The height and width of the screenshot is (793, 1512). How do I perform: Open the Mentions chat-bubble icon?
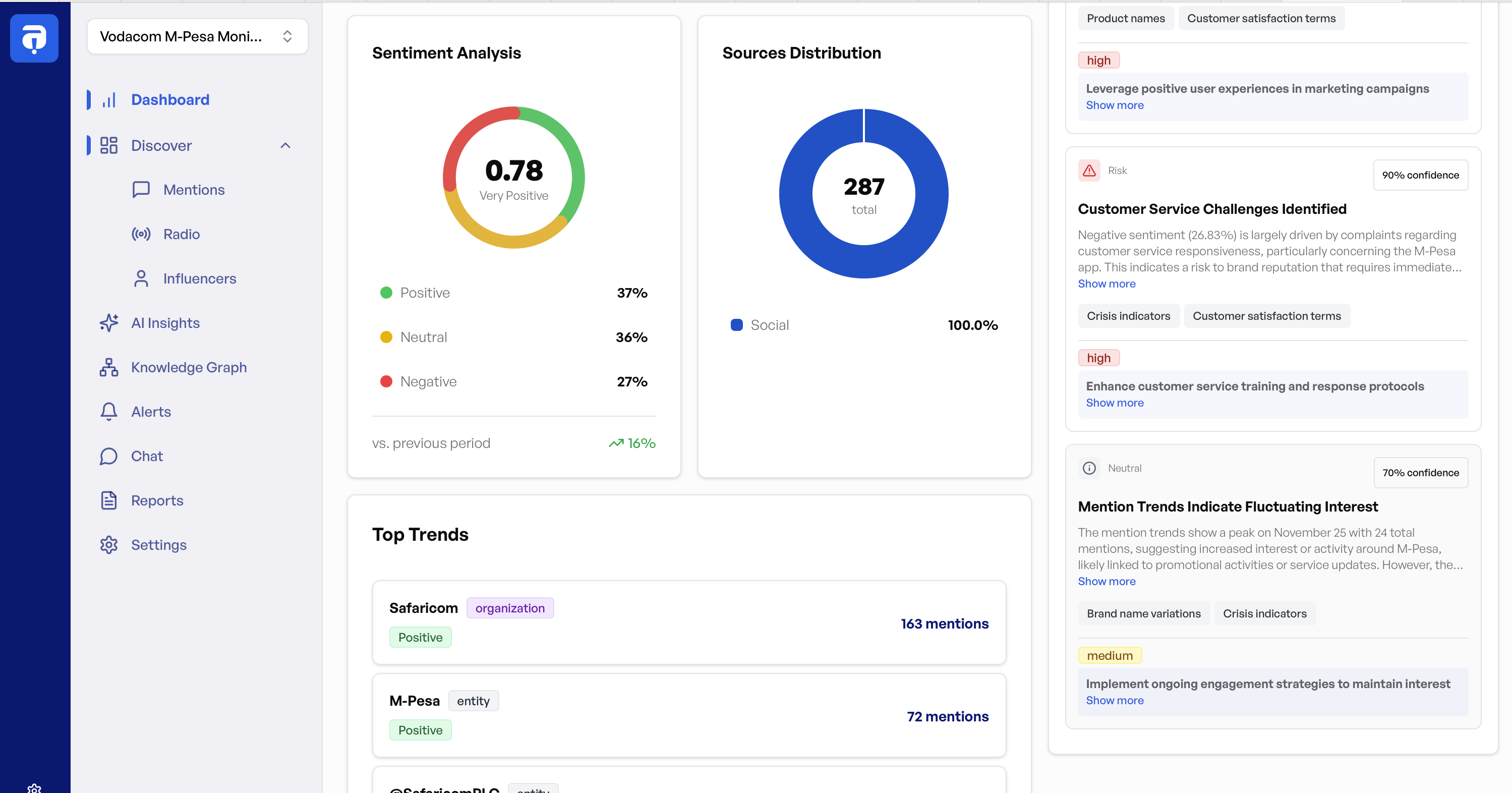pos(141,190)
